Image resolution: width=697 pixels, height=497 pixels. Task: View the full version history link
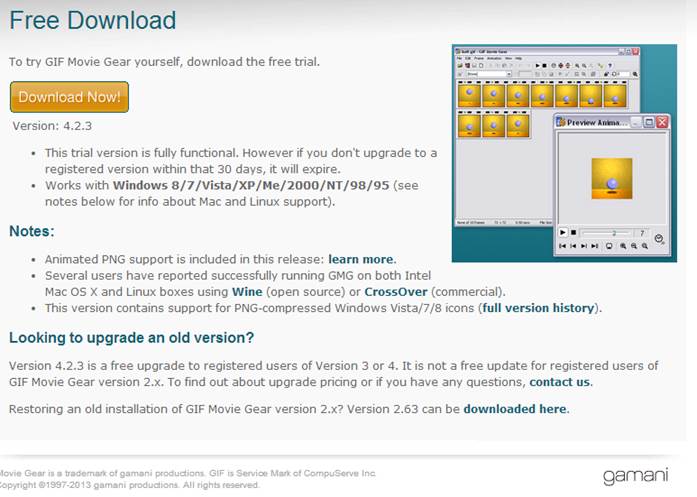coord(538,308)
